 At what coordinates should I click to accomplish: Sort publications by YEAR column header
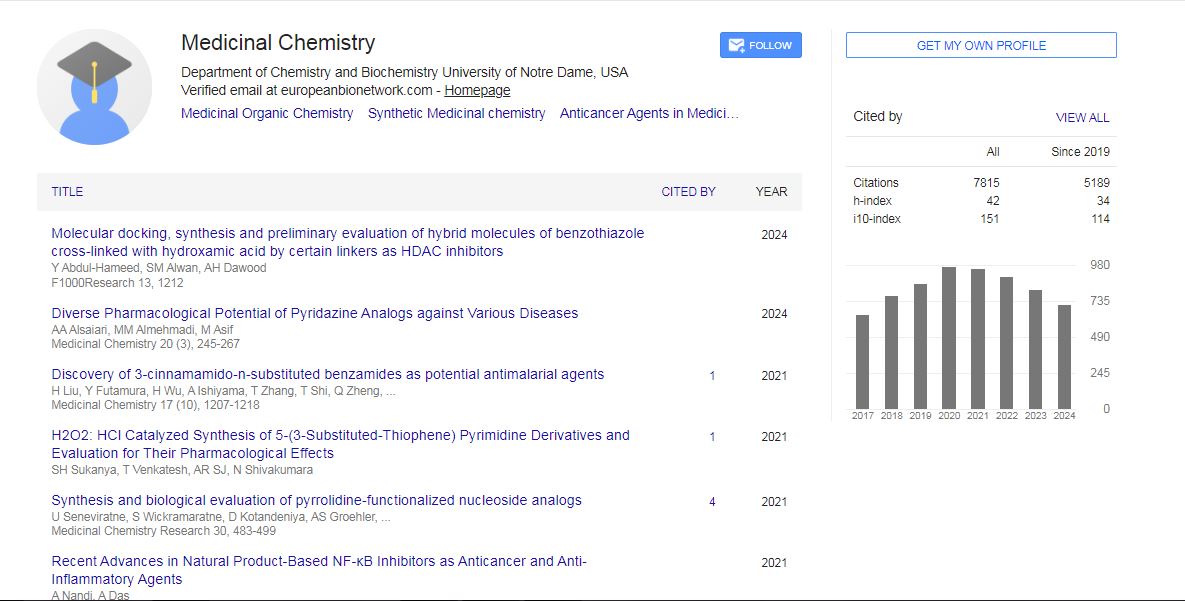click(x=771, y=191)
